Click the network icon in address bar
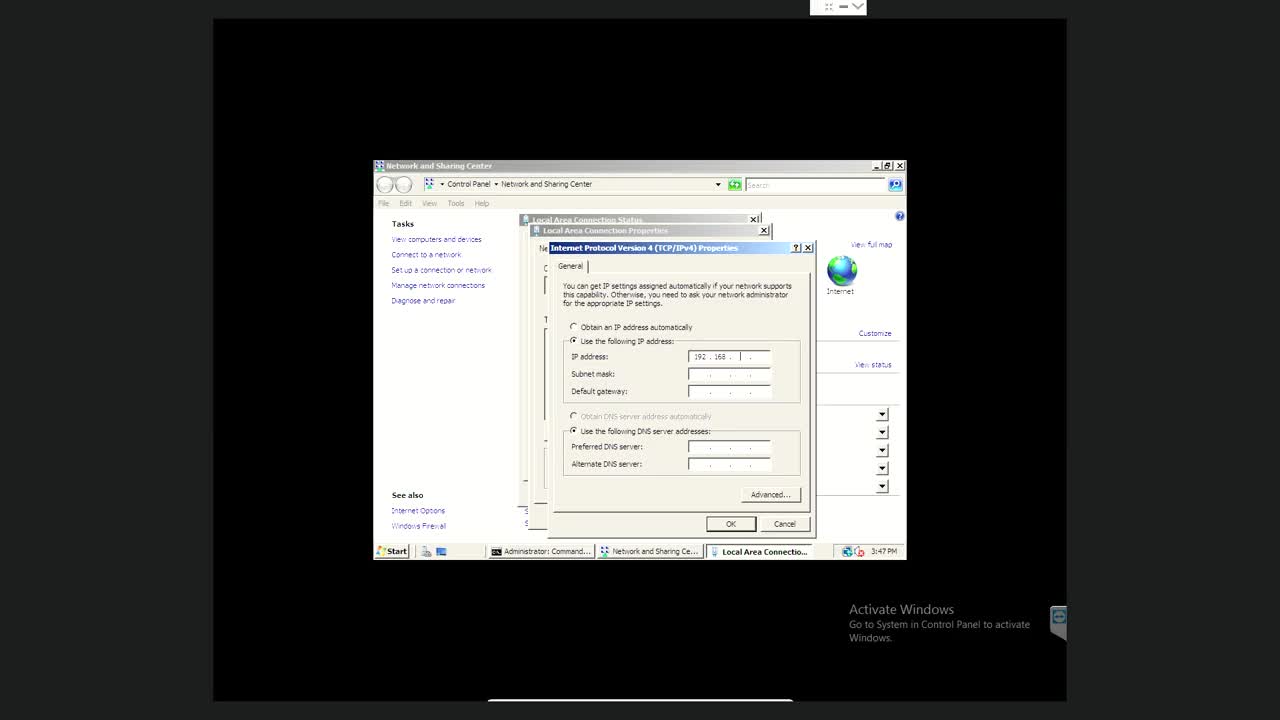 click(x=429, y=184)
